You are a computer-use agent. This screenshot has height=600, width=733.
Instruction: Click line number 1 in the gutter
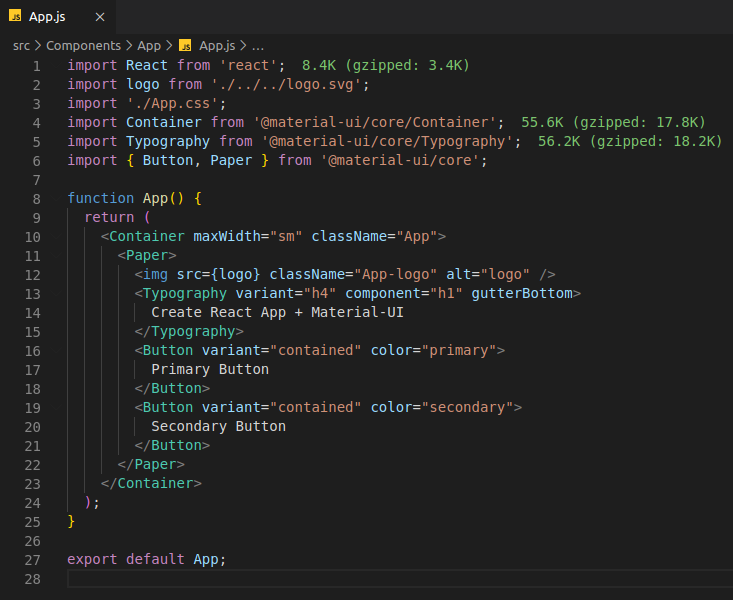36,66
